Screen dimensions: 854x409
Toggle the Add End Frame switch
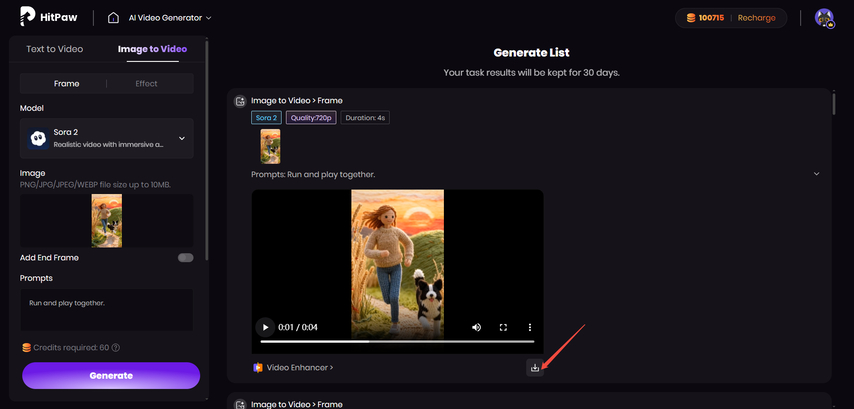pyautogui.click(x=186, y=258)
